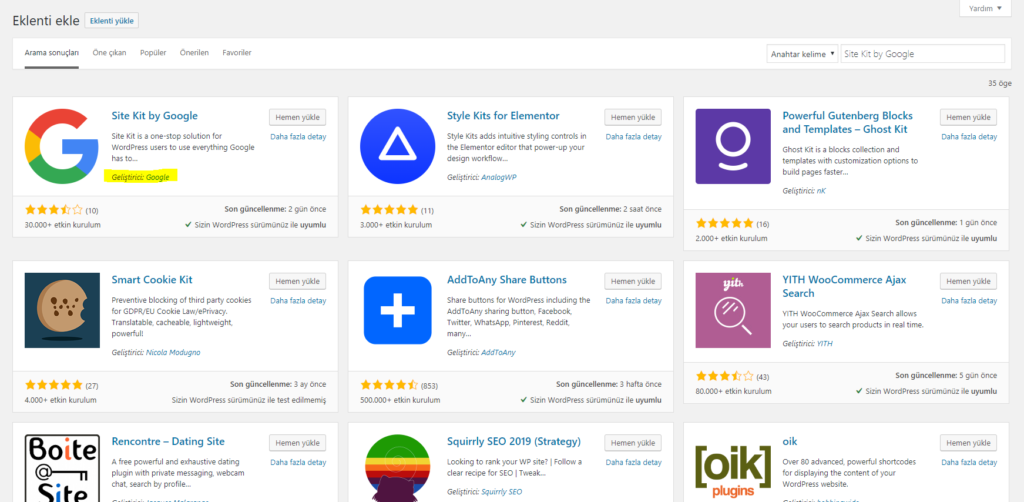Switch to Önerilen tab
Screen dimensions: 1024x502
[x=195, y=53]
